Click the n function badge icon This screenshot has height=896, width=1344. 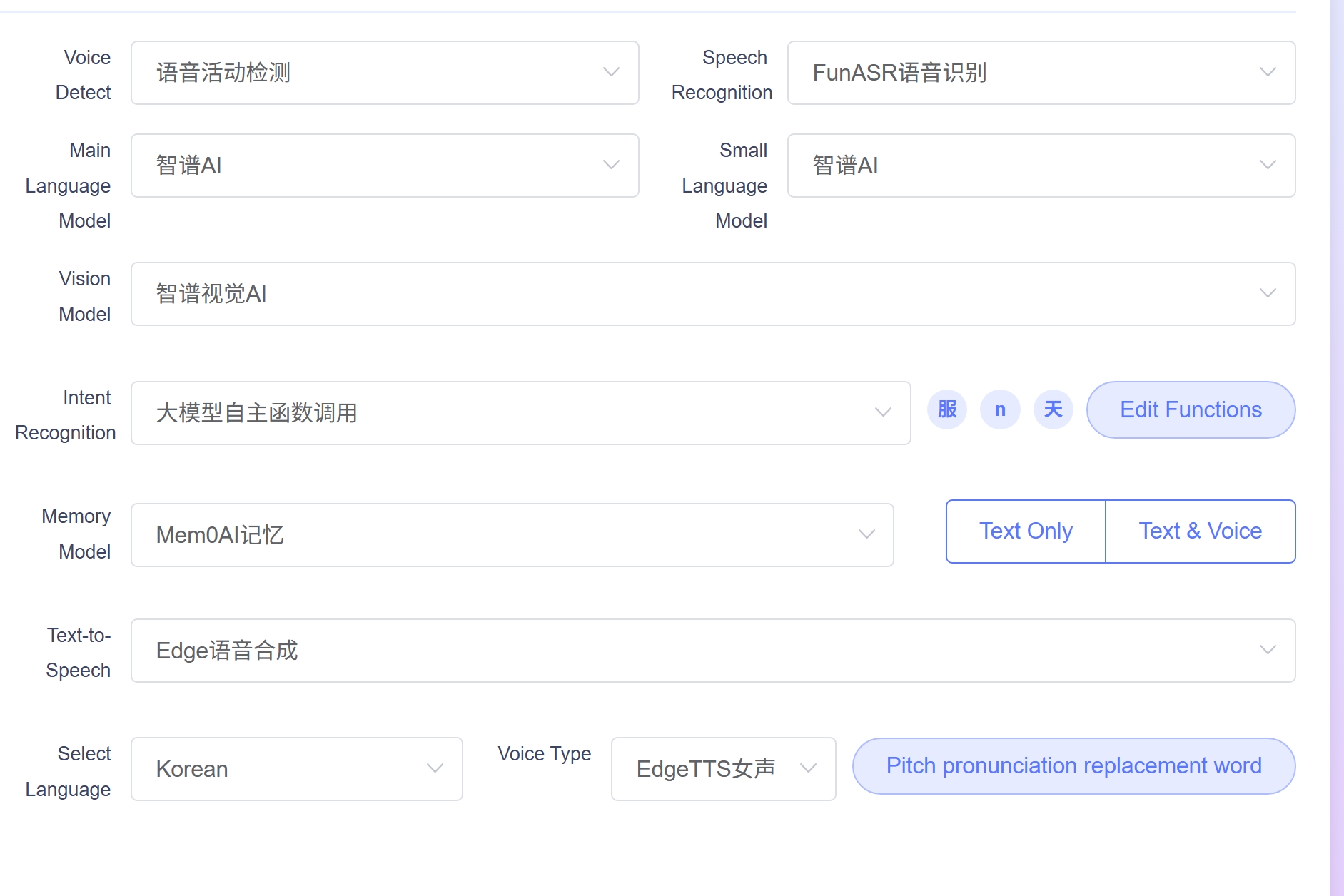click(1000, 409)
